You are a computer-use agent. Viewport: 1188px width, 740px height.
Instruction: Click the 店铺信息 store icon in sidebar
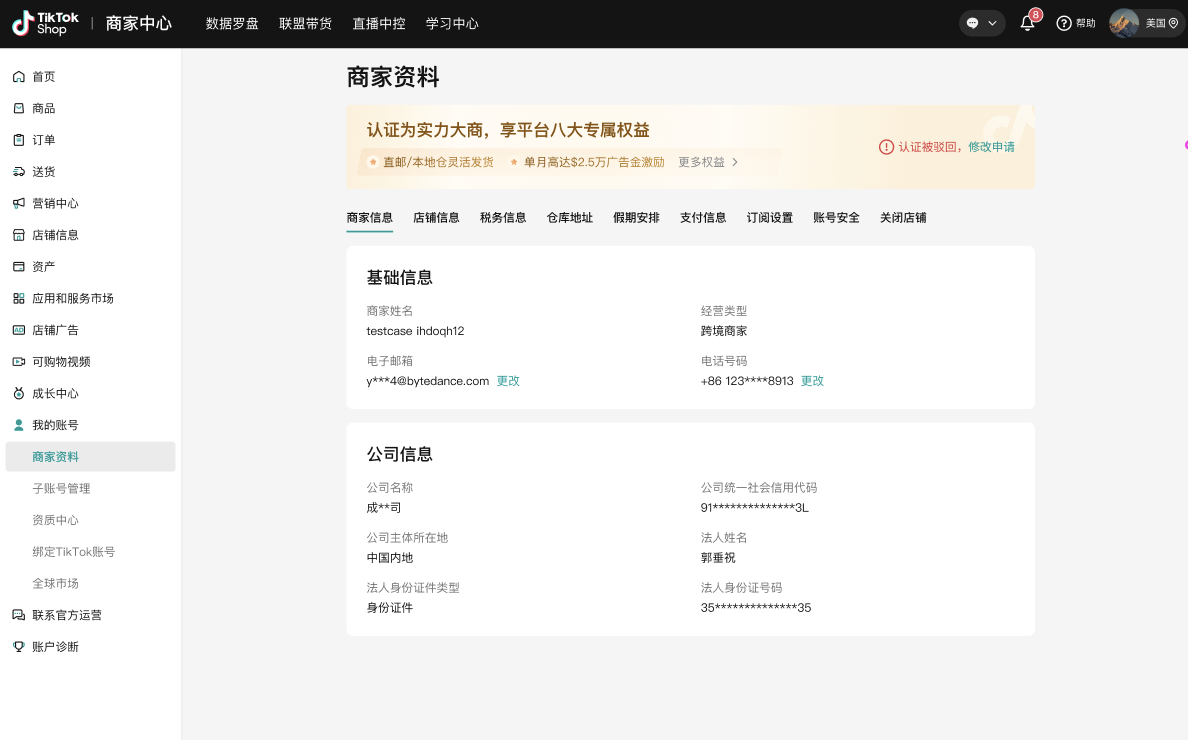coord(19,235)
